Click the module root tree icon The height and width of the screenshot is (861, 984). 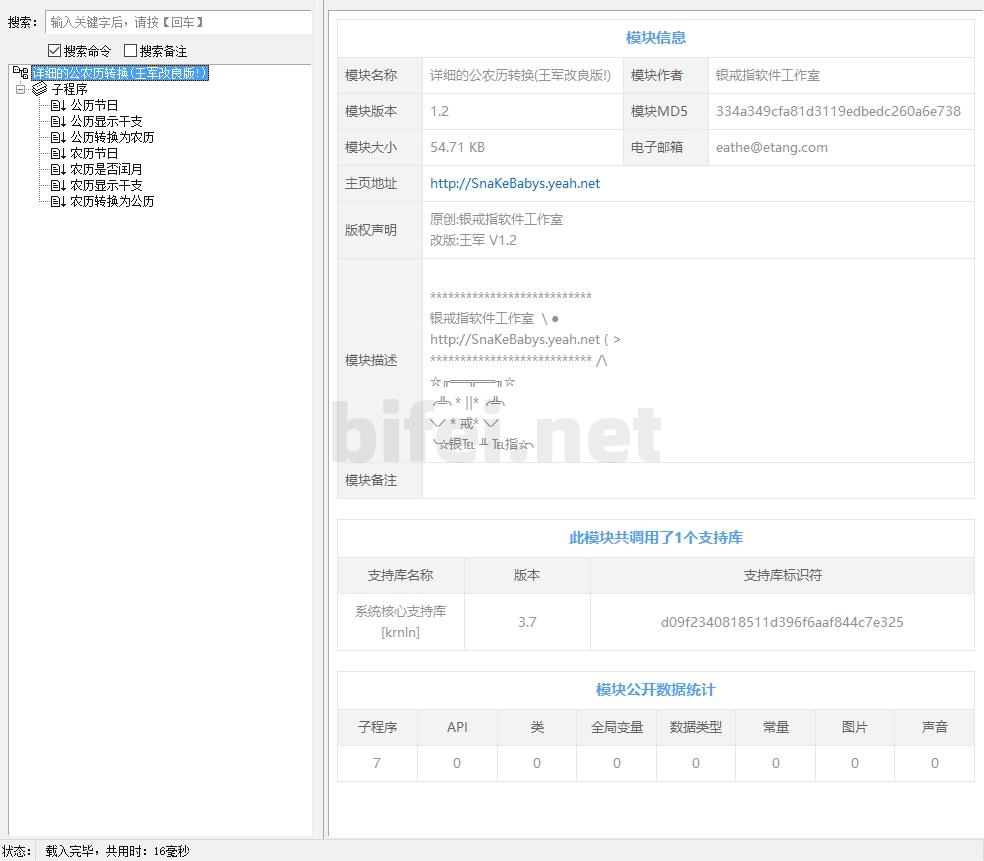pos(20,73)
